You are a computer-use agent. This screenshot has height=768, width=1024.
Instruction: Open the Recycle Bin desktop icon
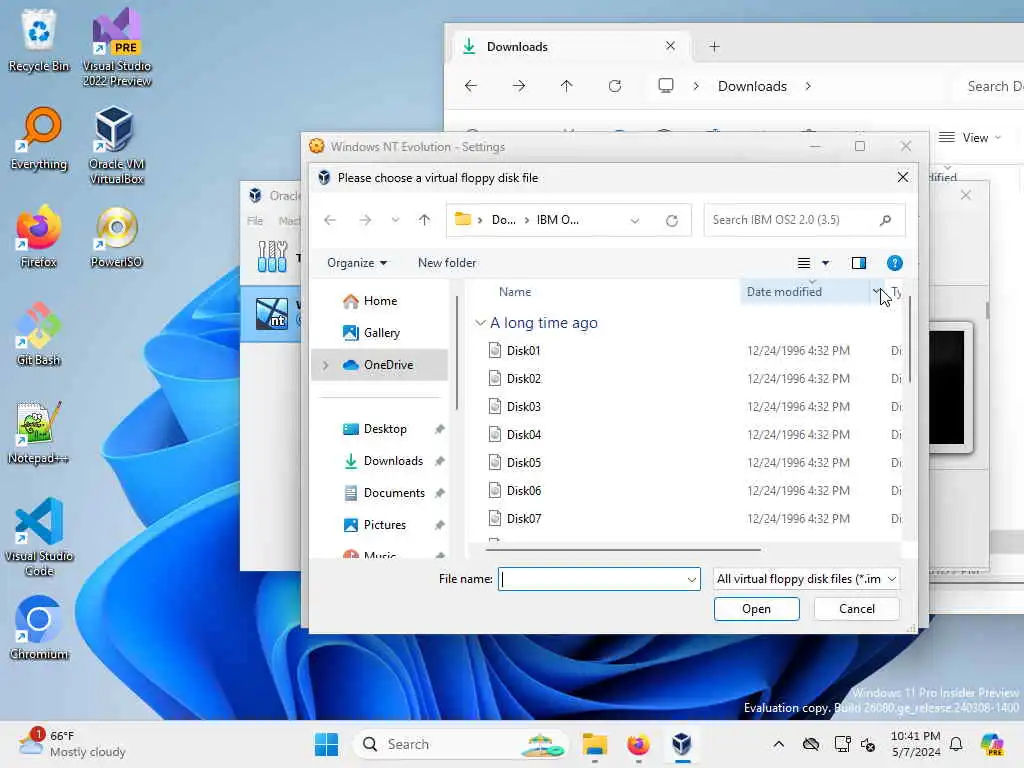pos(39,40)
